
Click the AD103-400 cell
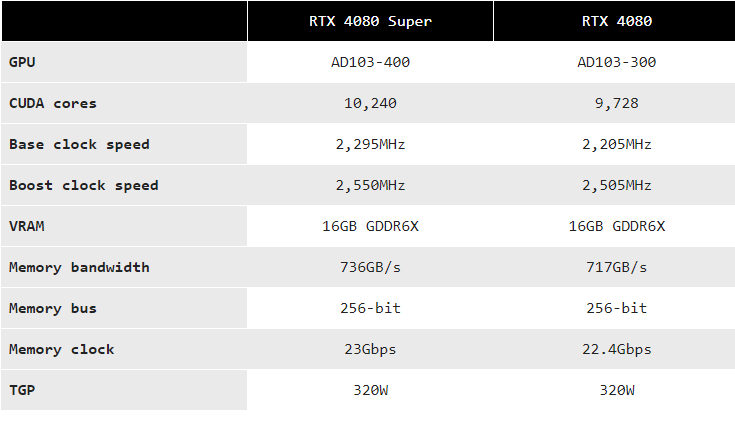(370, 62)
